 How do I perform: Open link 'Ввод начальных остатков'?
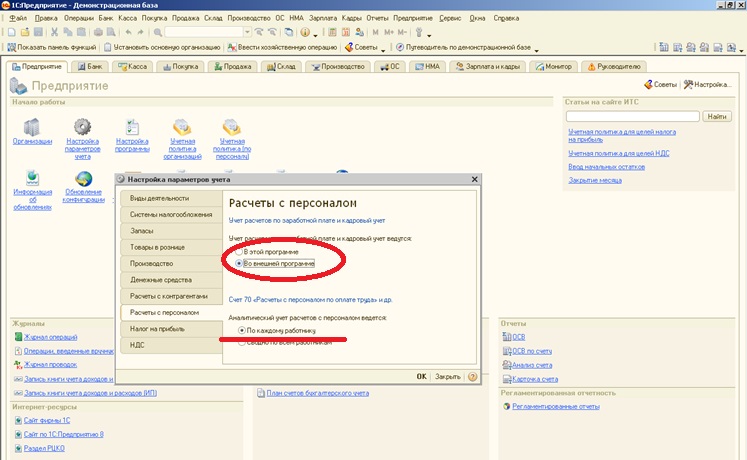606,167
